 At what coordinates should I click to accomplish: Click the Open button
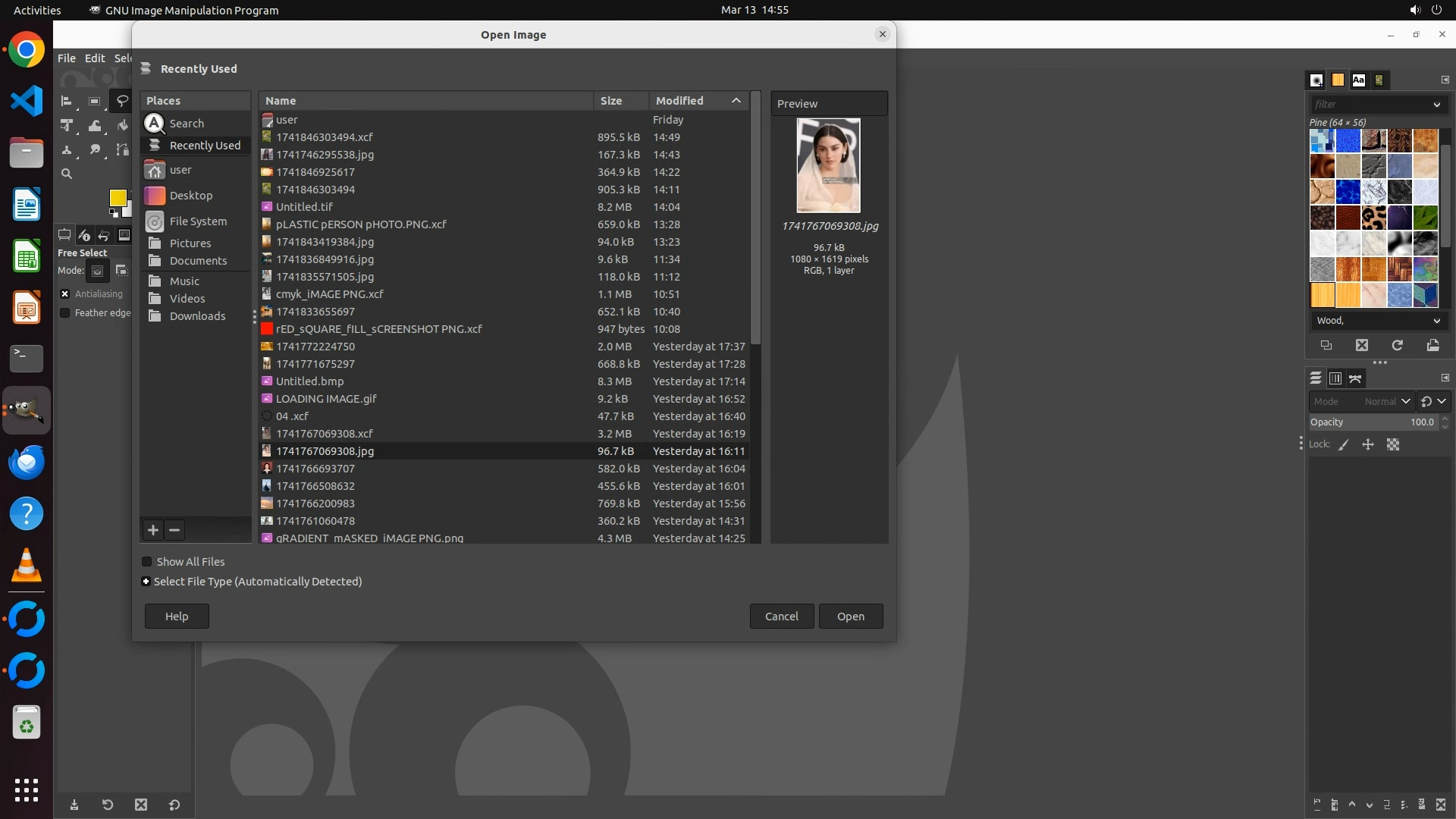pos(850,617)
